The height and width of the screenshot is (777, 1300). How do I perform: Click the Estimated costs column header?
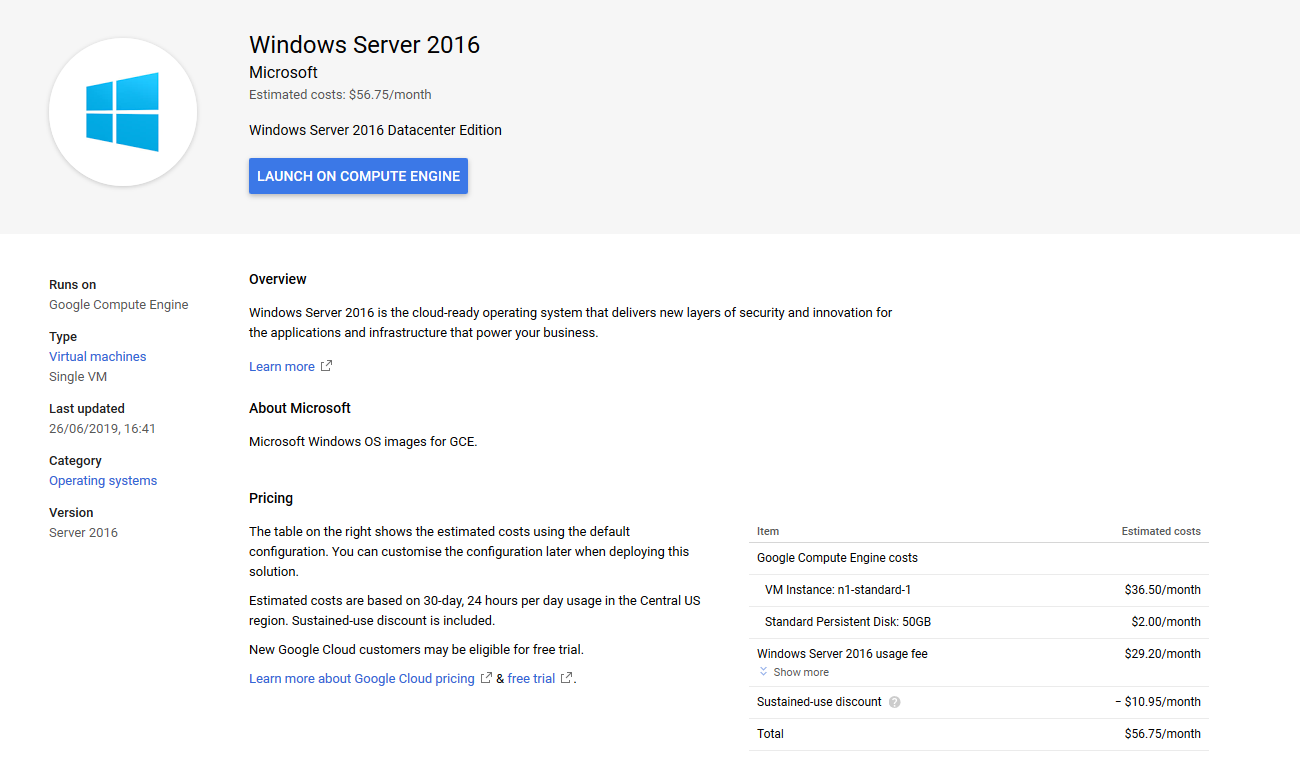coord(1160,532)
